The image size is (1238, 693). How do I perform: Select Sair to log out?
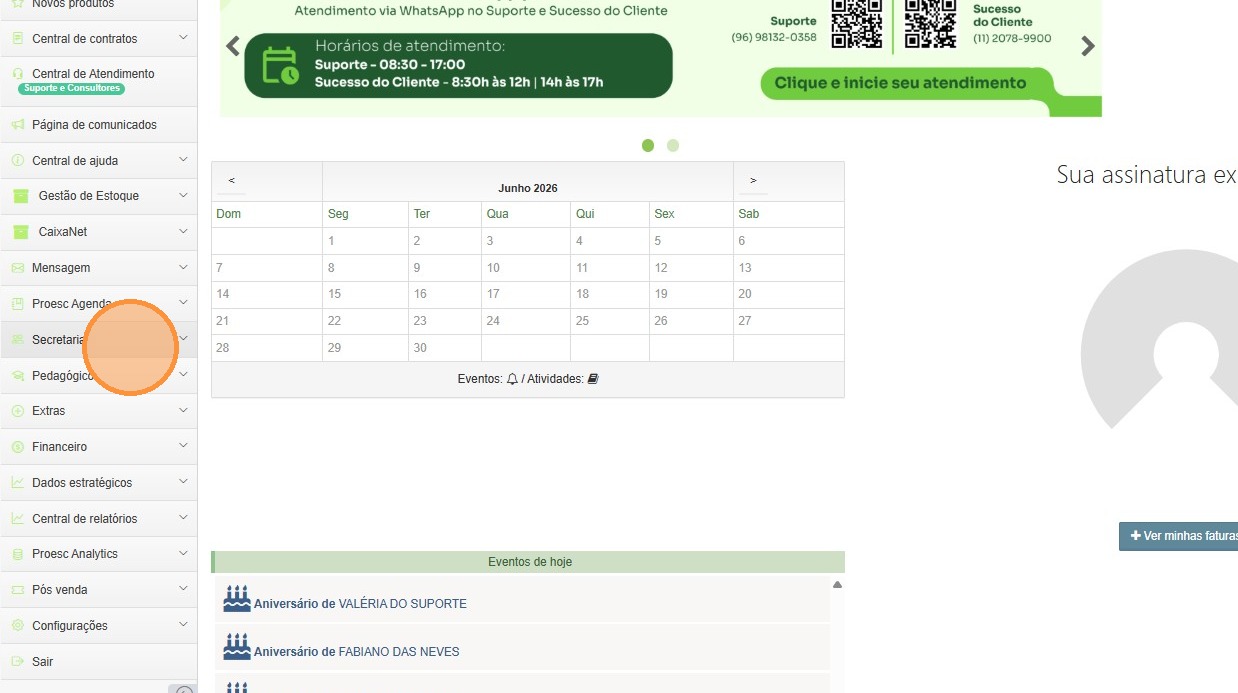[99, 661]
